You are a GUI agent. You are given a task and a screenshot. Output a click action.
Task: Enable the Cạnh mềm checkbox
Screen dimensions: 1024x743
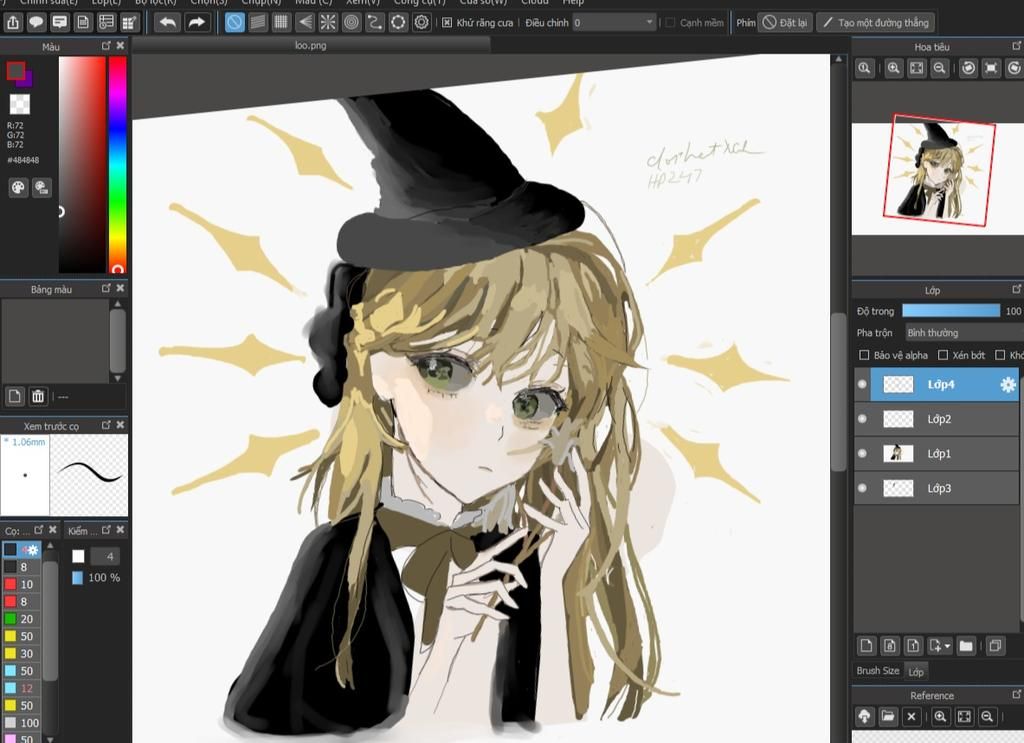(x=670, y=22)
